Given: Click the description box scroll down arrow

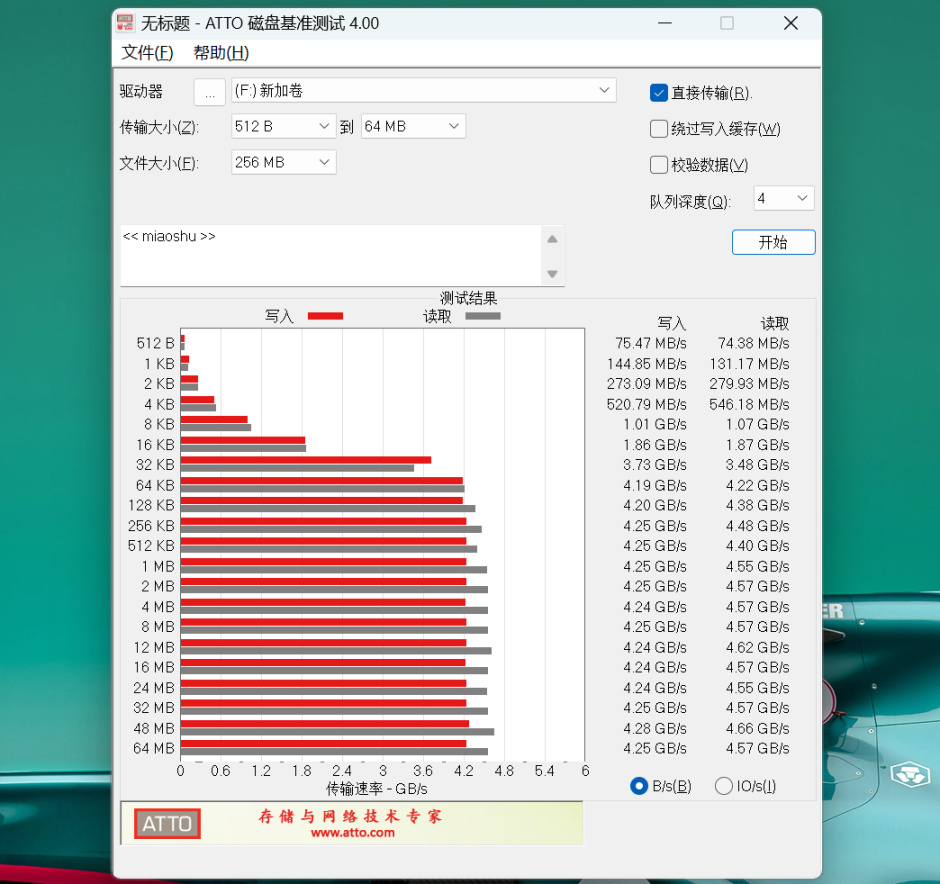Looking at the screenshot, I should pyautogui.click(x=552, y=274).
